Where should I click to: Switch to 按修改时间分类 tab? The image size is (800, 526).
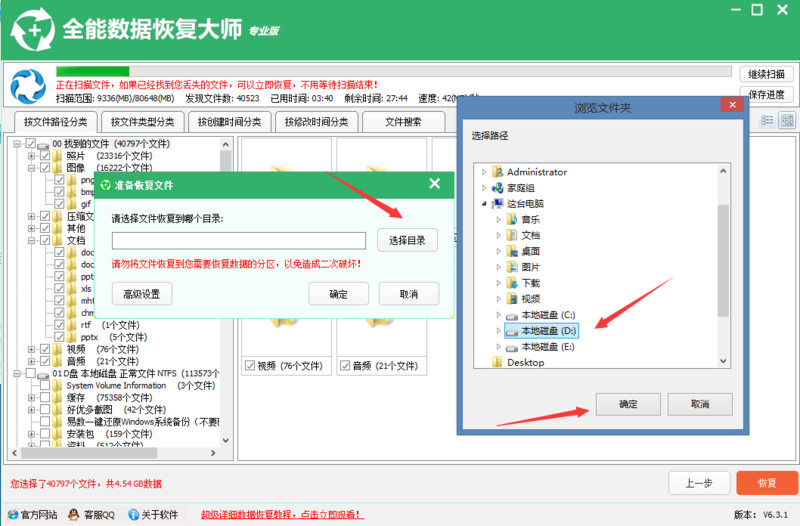pyautogui.click(x=316, y=122)
